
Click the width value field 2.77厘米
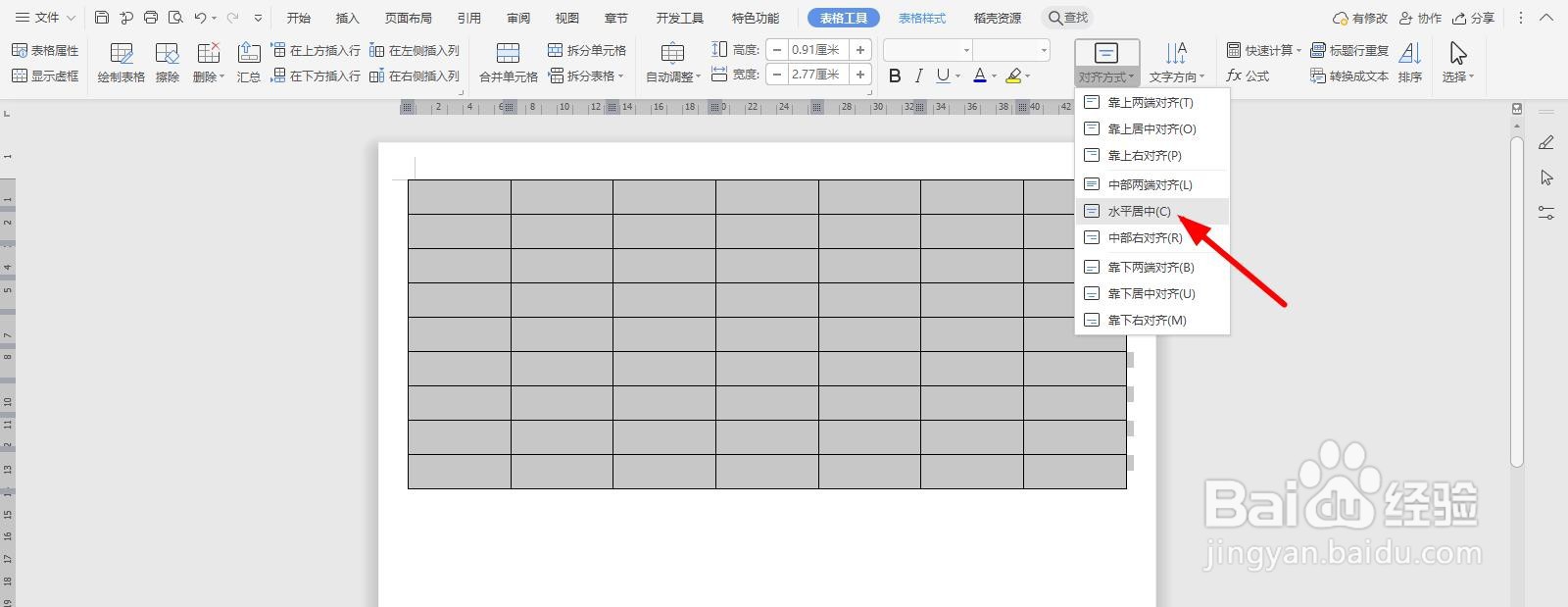click(818, 75)
